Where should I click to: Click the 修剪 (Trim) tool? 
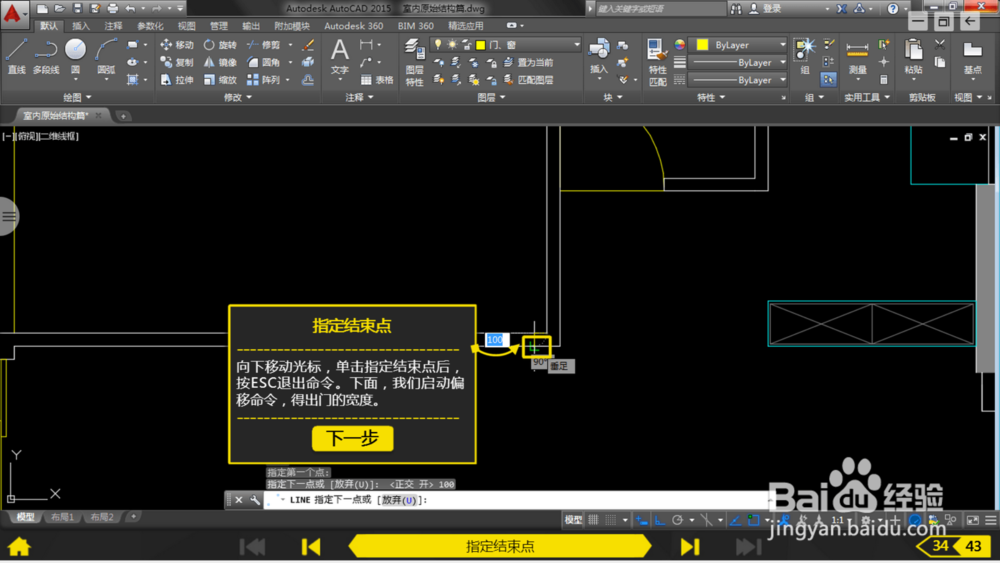[x=264, y=45]
